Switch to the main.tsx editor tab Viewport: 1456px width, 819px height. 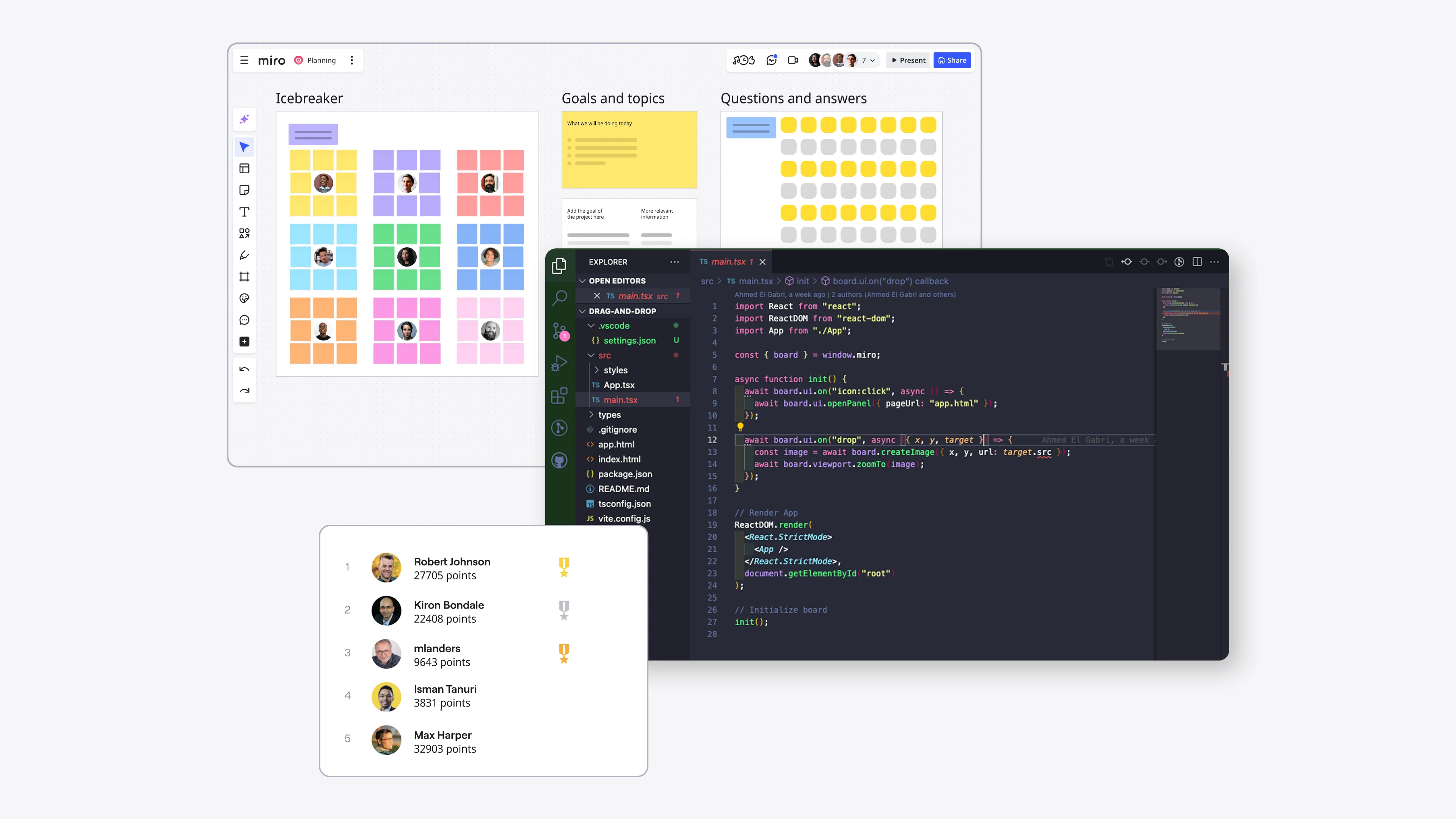[728, 262]
